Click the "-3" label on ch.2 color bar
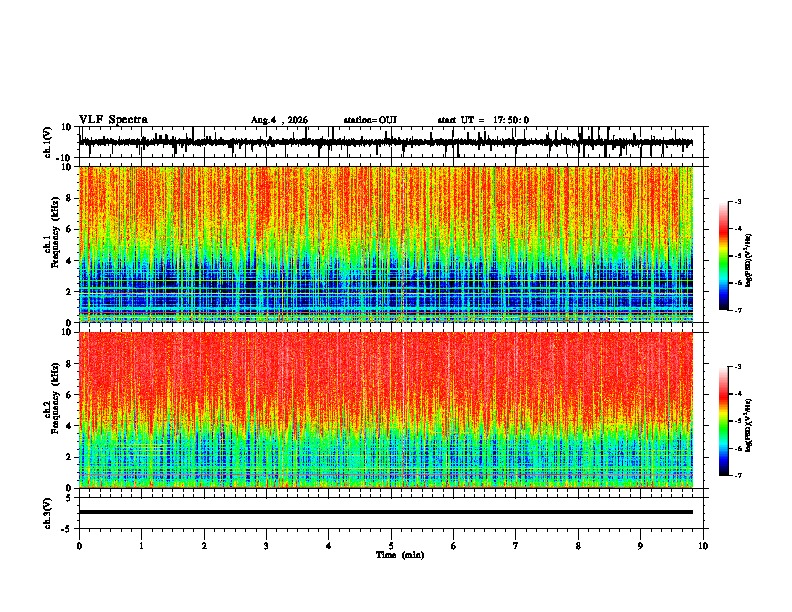Viewport: 792px width, 612px height. pos(737,367)
